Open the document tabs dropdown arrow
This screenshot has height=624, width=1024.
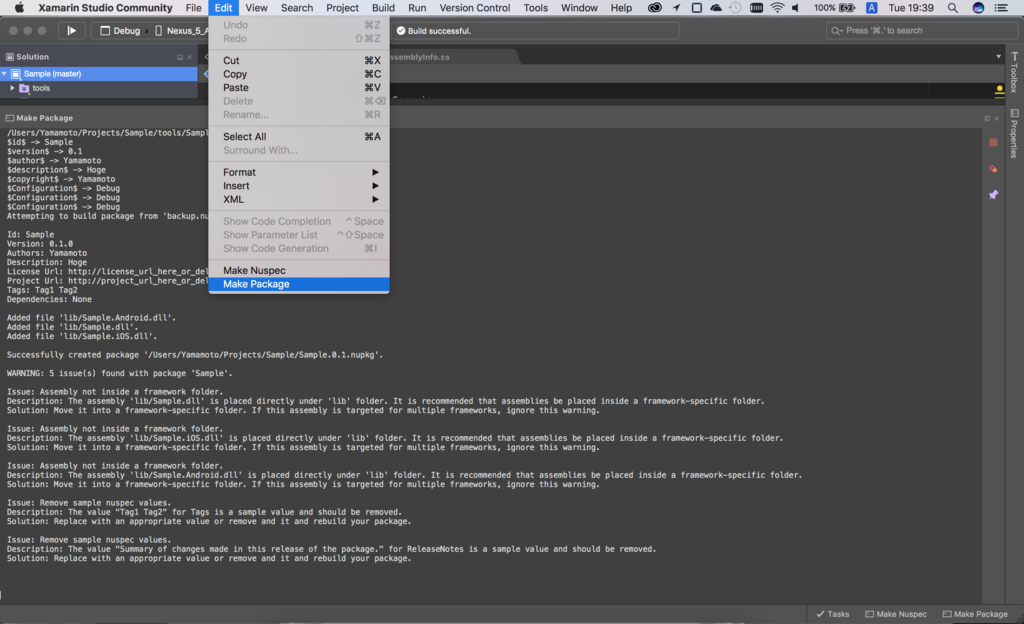pyautogui.click(x=999, y=57)
